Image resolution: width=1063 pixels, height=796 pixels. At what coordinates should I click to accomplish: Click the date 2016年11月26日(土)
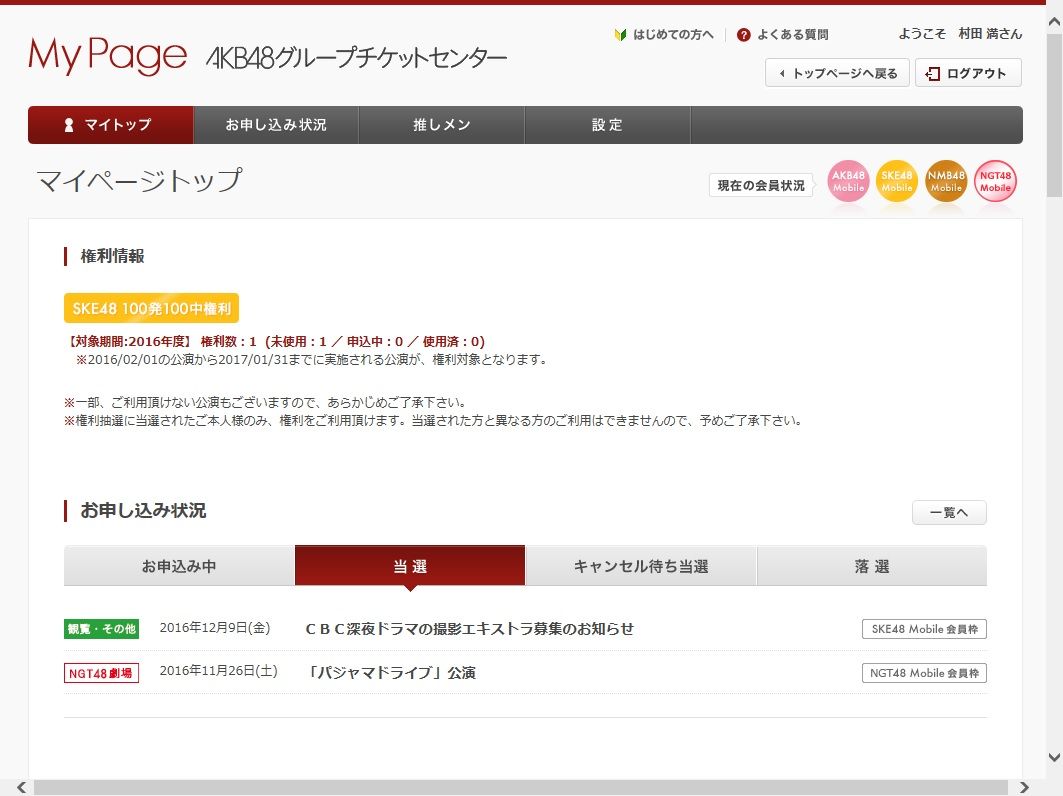point(218,671)
